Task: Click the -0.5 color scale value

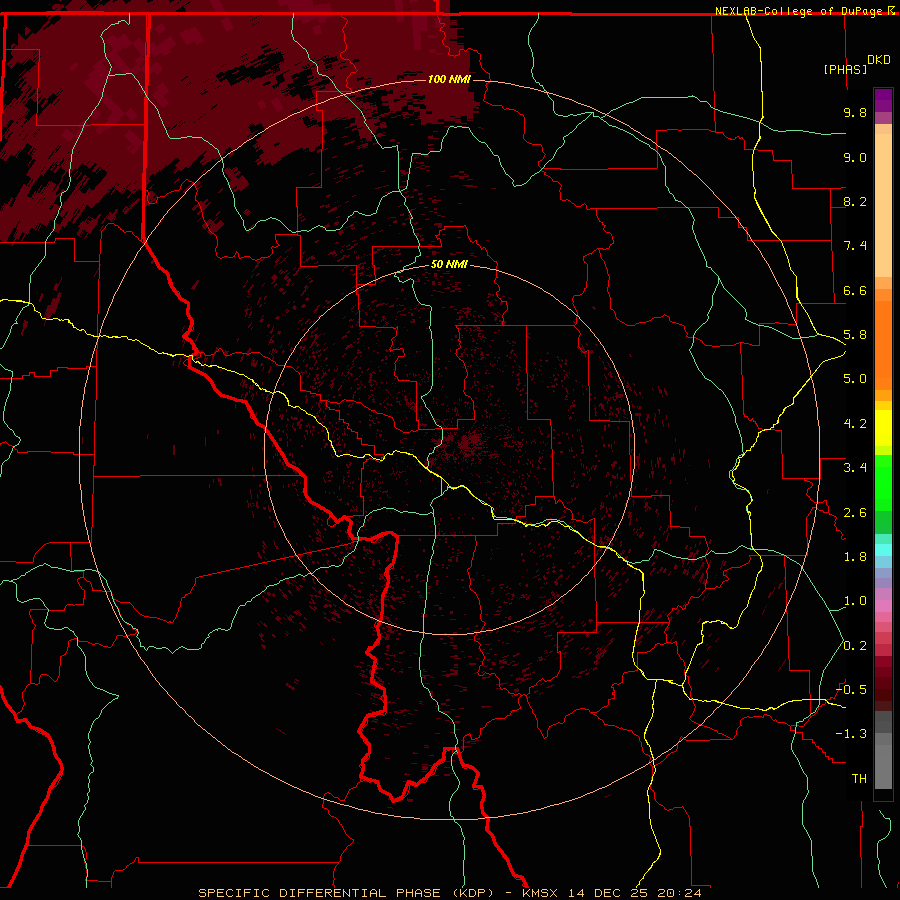Action: (851, 690)
